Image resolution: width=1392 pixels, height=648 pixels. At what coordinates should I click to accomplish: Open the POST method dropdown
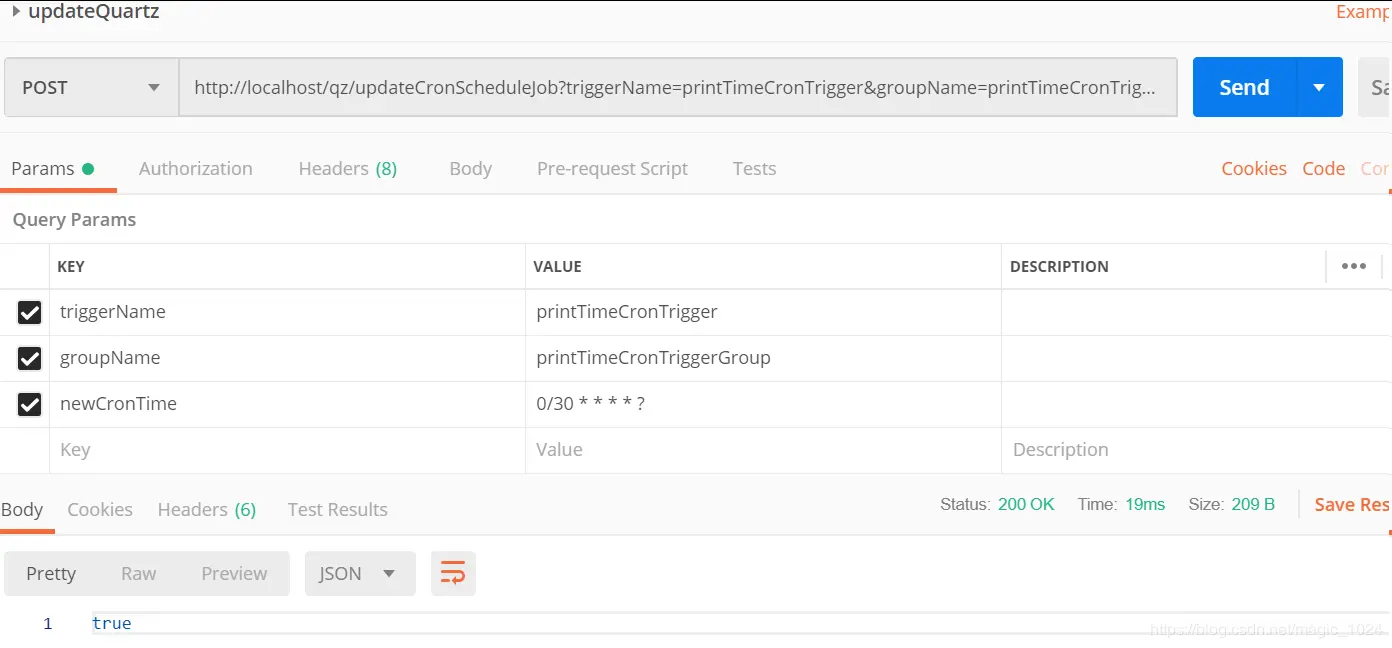click(91, 88)
